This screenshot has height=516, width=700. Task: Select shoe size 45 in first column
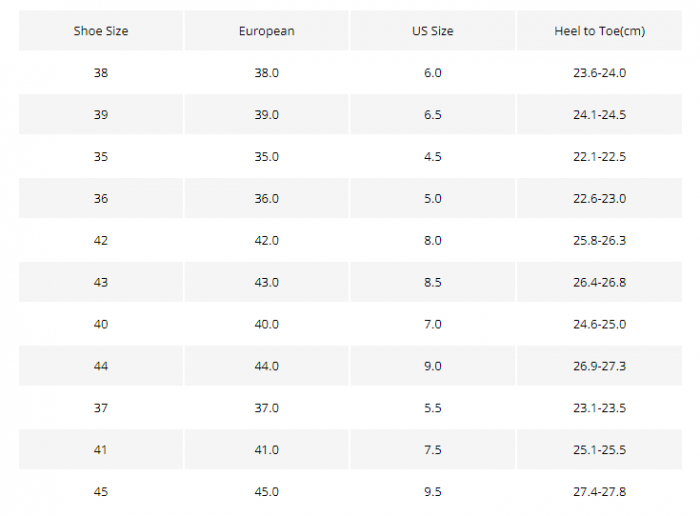[101, 492]
